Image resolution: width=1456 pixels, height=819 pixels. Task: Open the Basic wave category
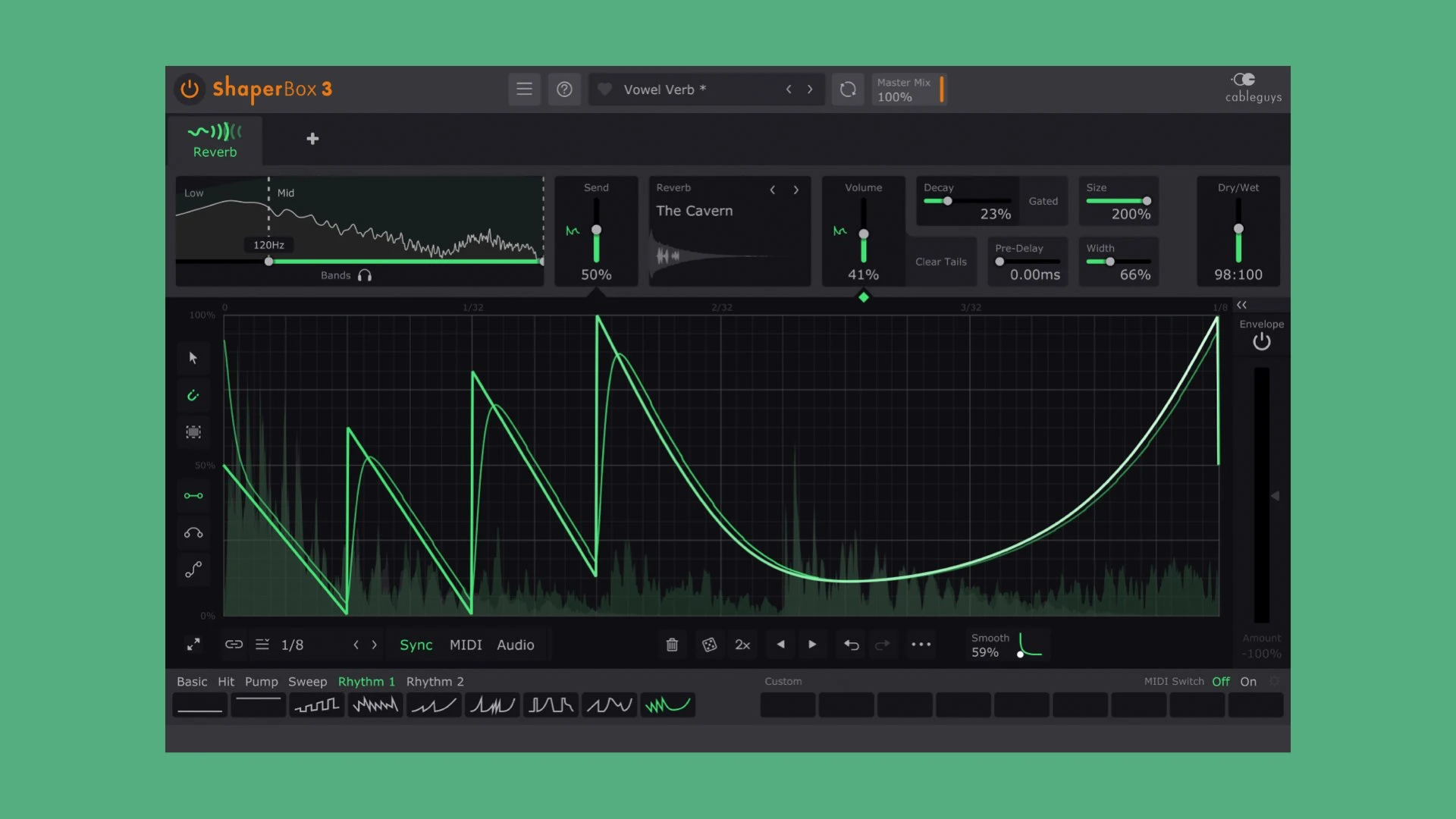192,682
